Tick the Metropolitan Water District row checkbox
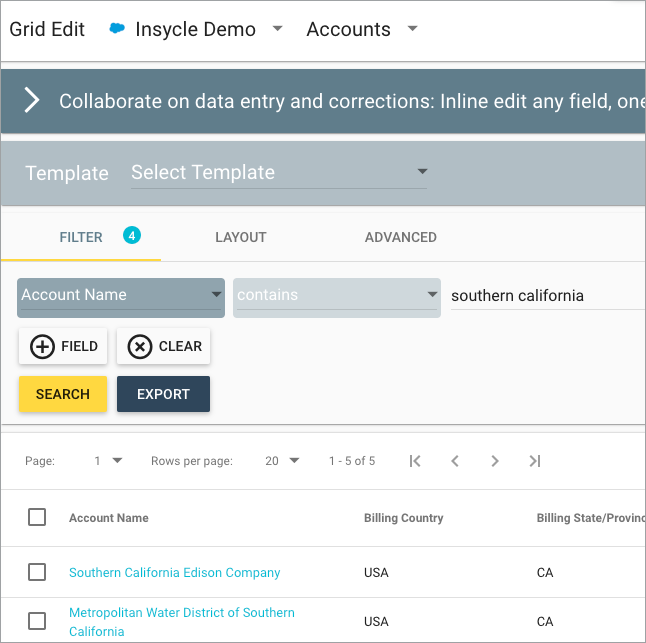The width and height of the screenshot is (646, 643). [x=37, y=621]
